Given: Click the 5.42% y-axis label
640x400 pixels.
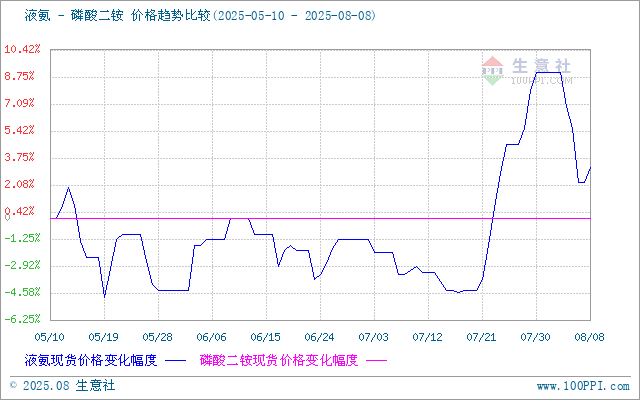Looking at the screenshot, I should pyautogui.click(x=22, y=130).
